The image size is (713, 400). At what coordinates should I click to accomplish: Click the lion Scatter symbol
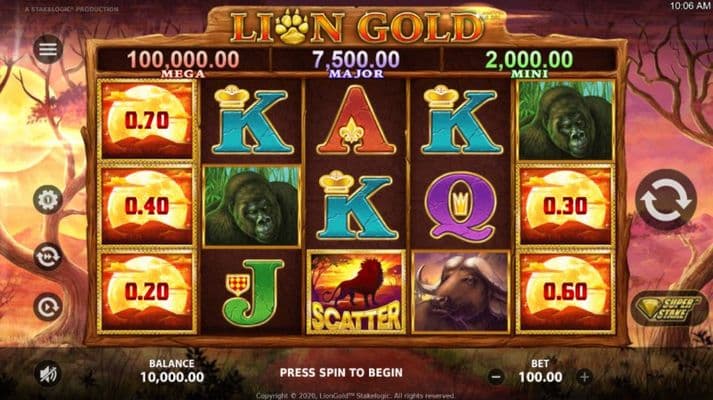tap(356, 292)
